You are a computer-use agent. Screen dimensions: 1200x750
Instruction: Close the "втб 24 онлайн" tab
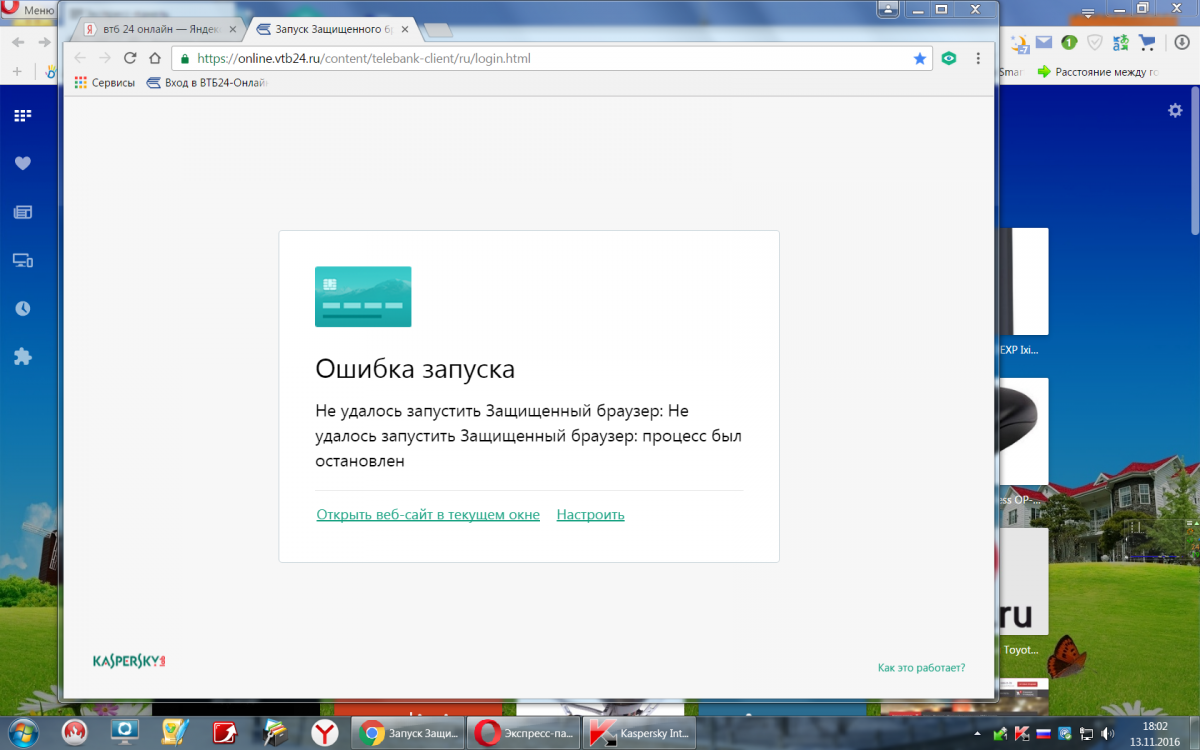(232, 30)
